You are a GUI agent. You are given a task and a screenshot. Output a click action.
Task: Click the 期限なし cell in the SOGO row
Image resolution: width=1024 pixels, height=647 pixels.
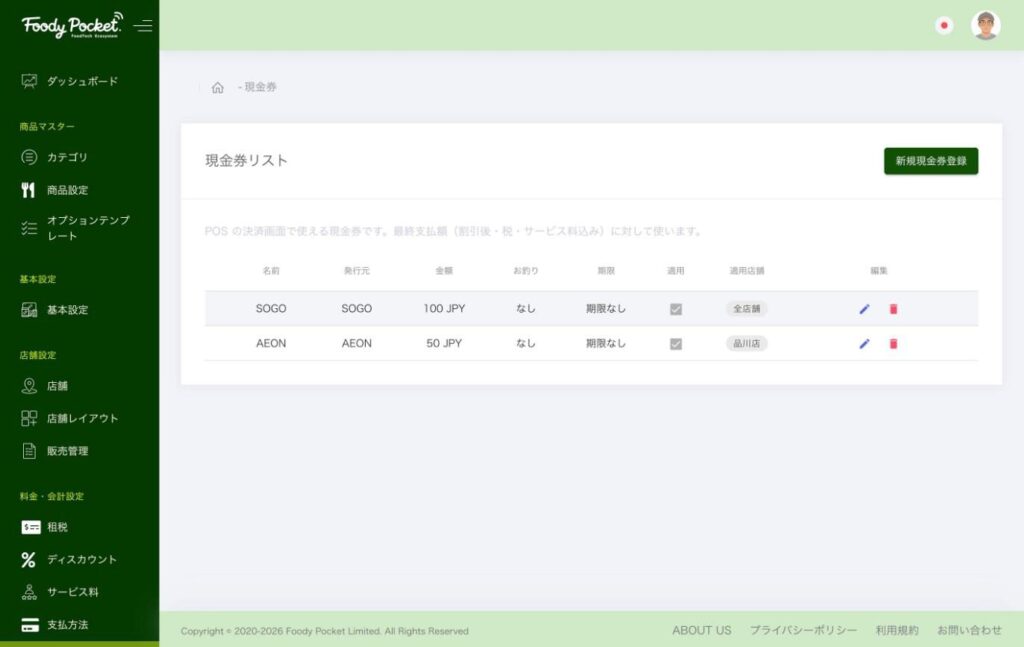tap(606, 308)
